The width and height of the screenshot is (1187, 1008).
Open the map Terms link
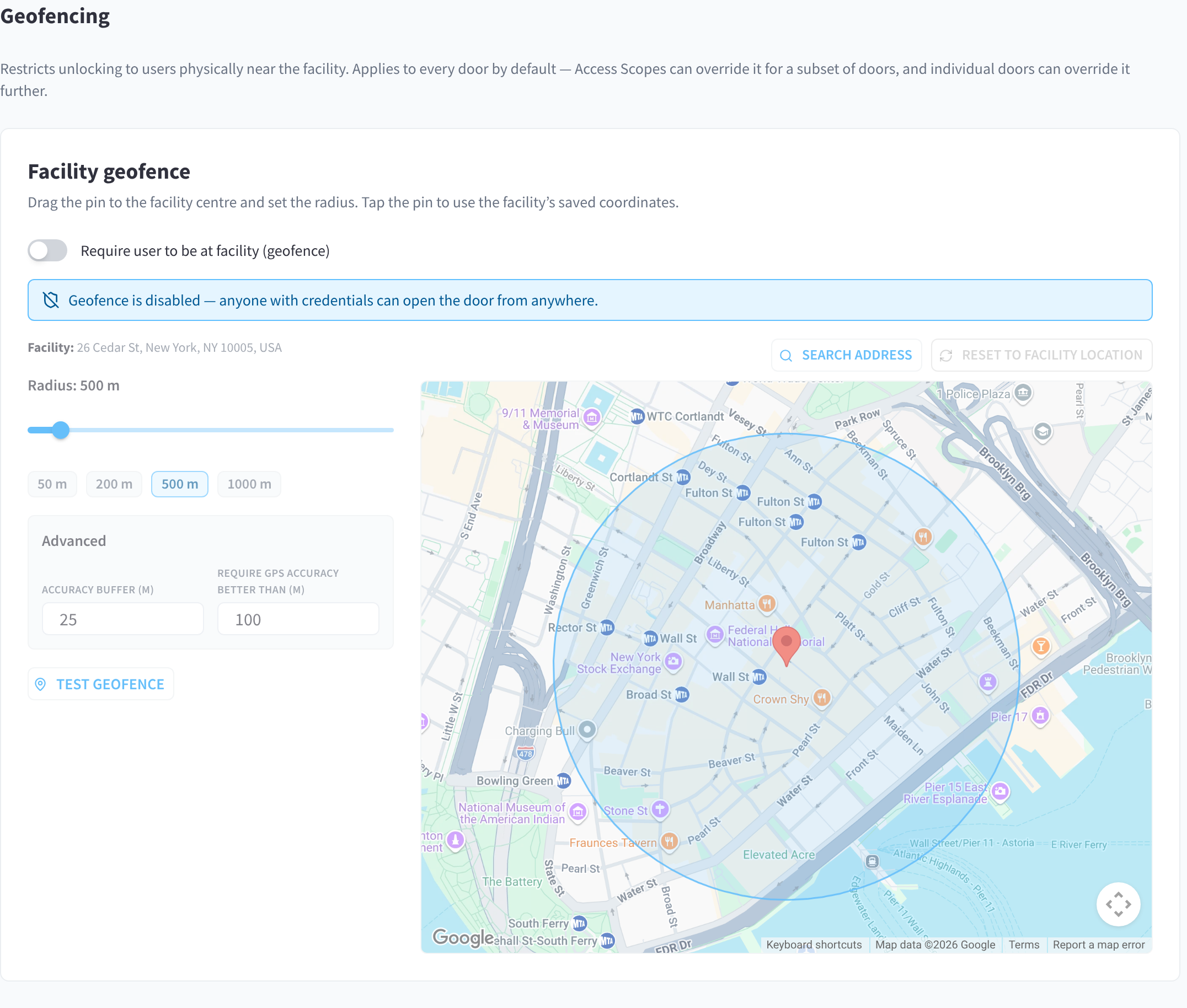click(1024, 945)
